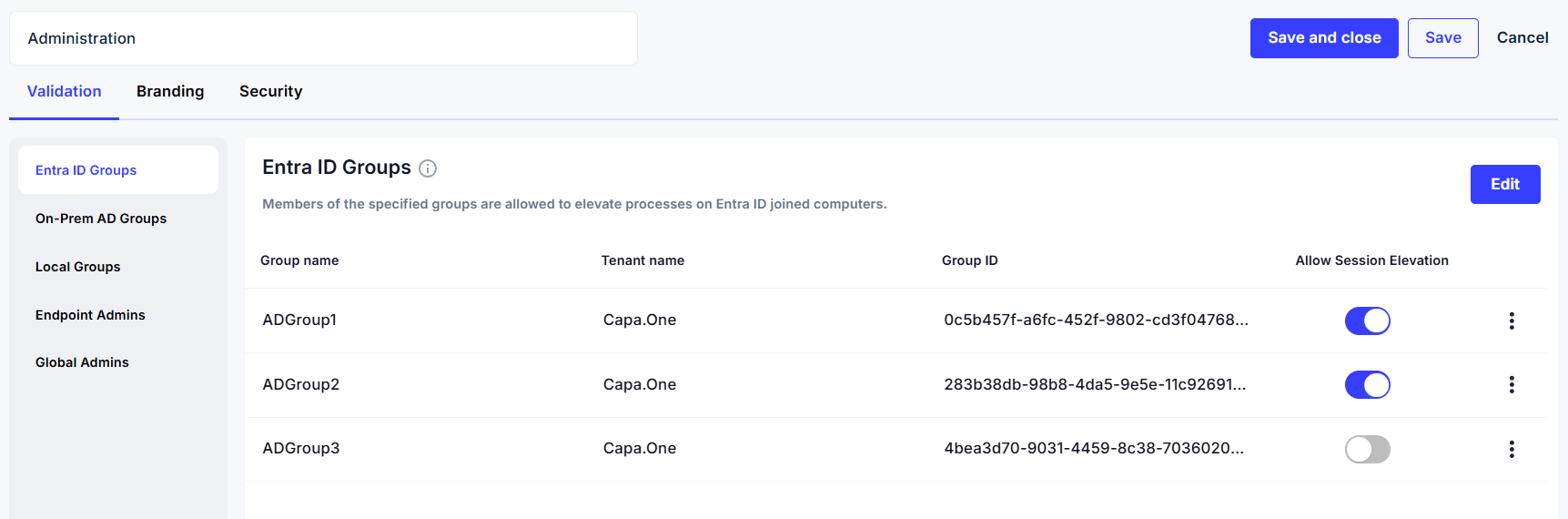Click the Group ID column header
This screenshot has height=519, width=1568.
click(970, 260)
